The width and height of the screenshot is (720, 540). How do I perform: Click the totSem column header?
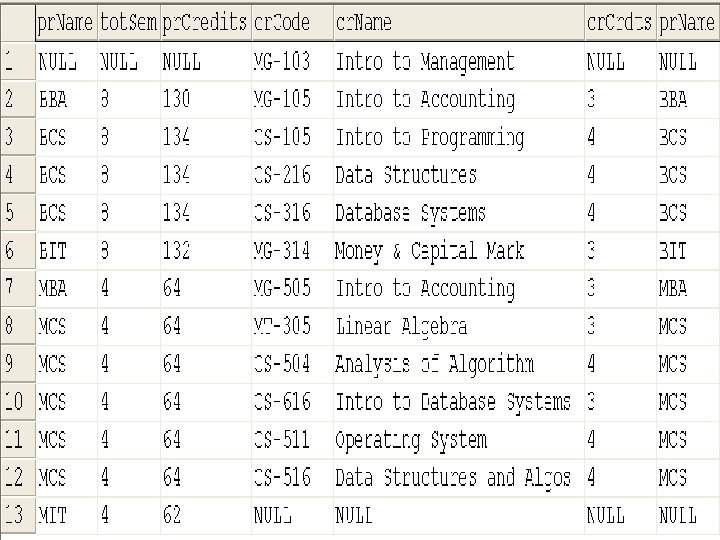coord(129,22)
